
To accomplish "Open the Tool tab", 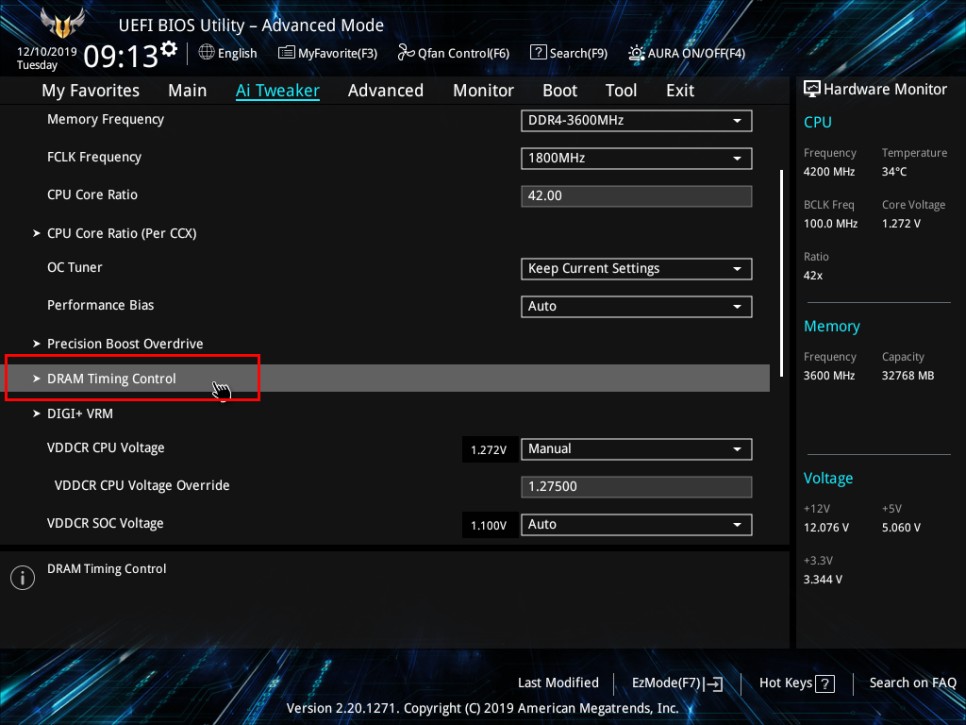I will (621, 91).
